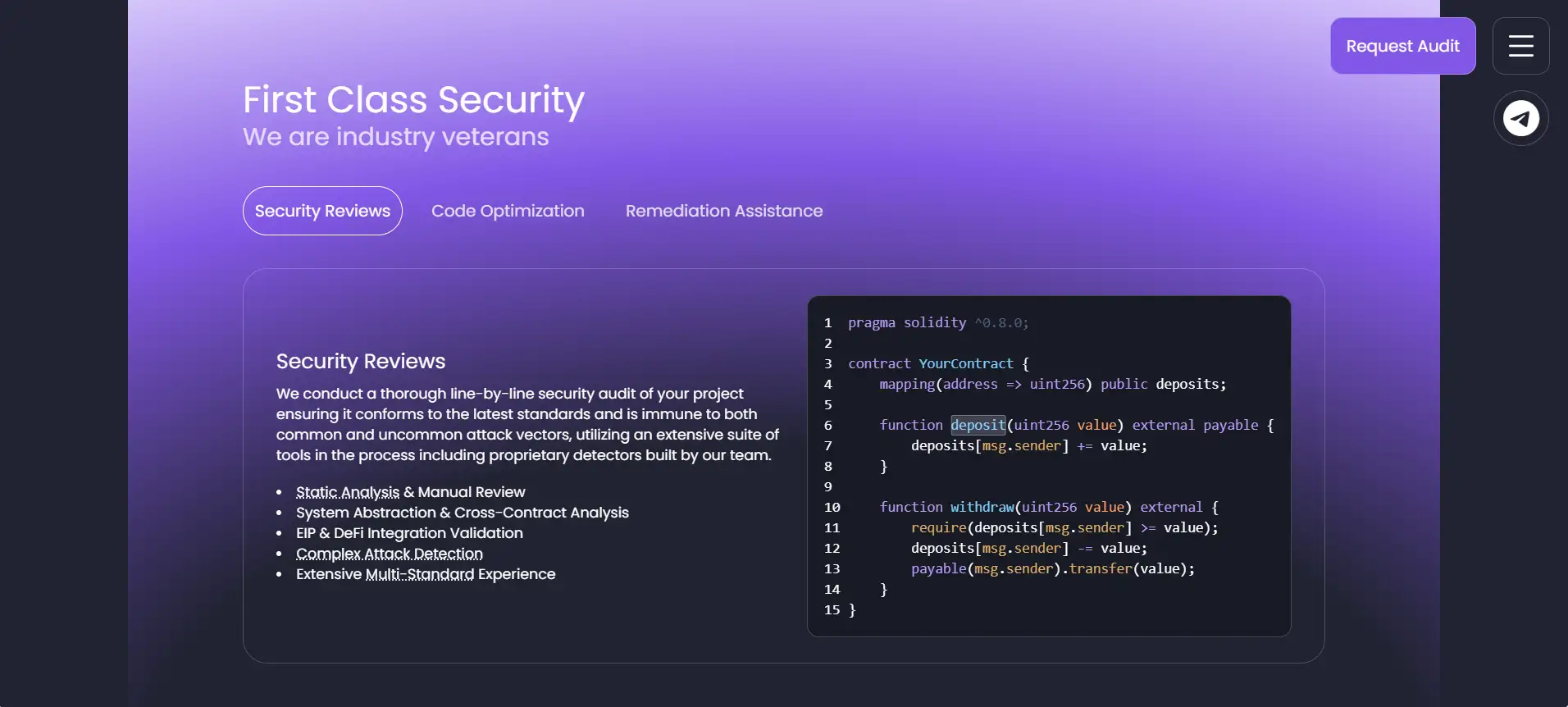The height and width of the screenshot is (707, 1568).
Task: Open the Telegram contact icon
Action: point(1520,118)
